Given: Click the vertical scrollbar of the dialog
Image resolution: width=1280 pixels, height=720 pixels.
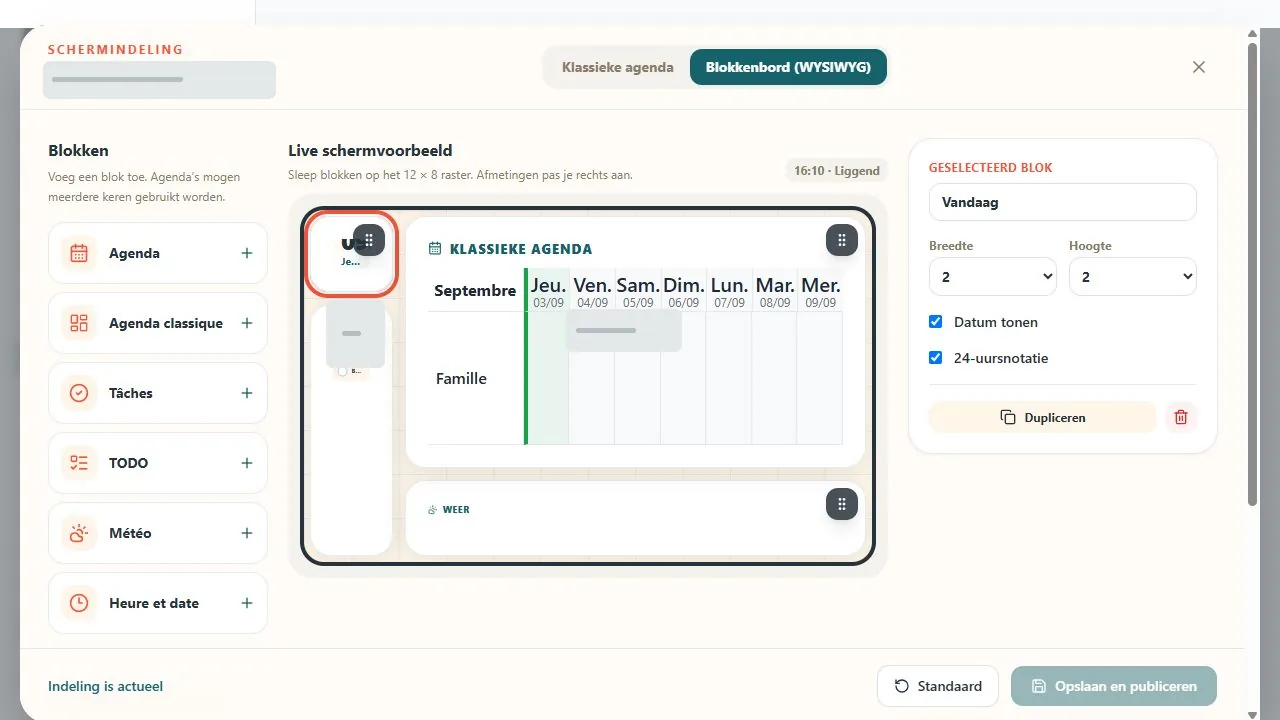Looking at the screenshot, I should click(x=1253, y=270).
